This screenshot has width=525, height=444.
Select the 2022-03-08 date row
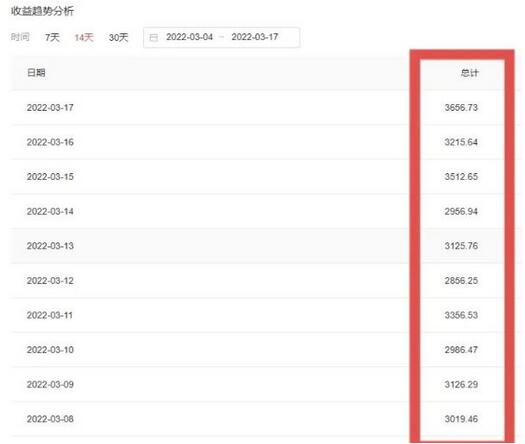(x=265, y=419)
